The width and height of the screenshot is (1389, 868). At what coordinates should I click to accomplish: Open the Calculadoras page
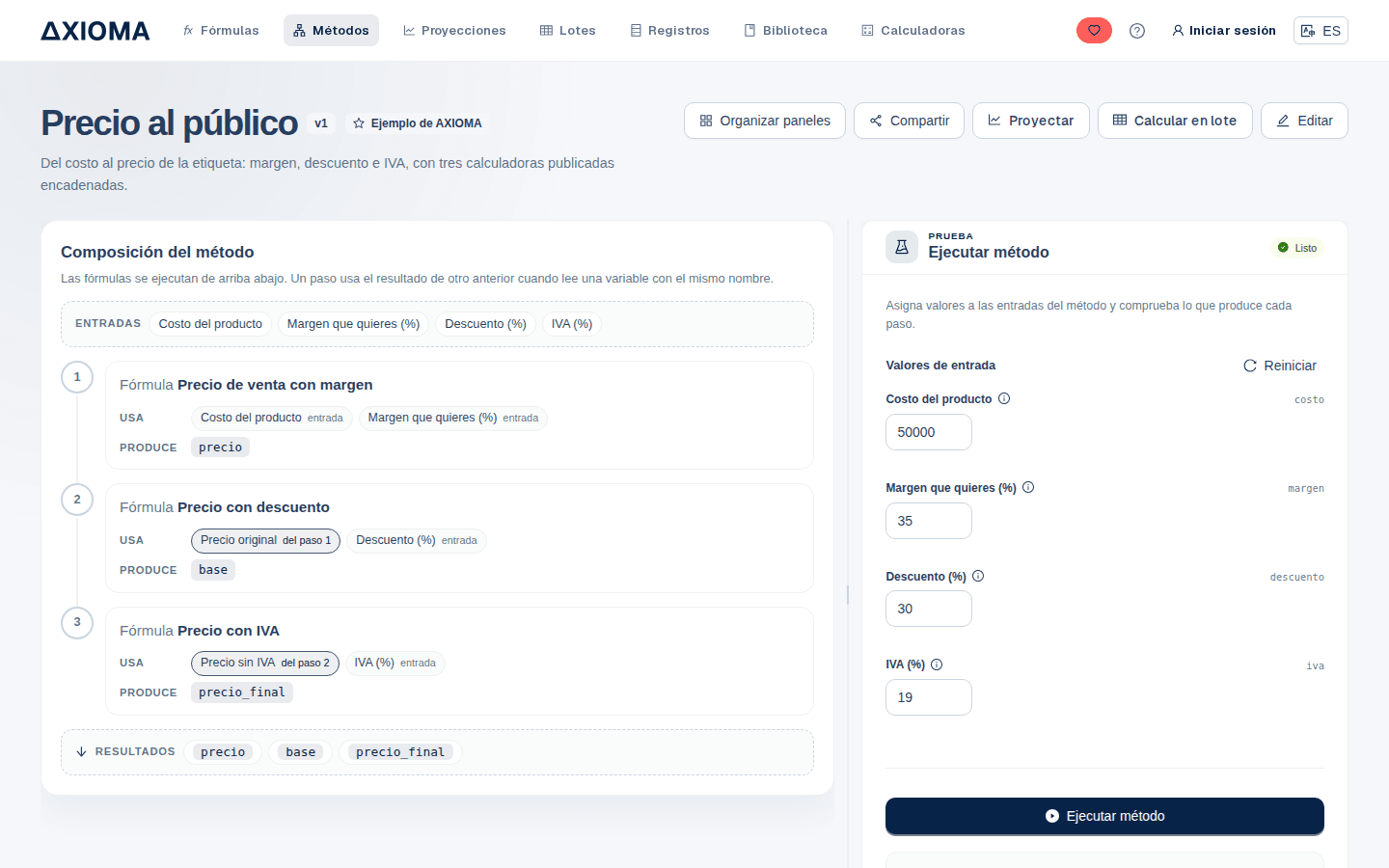pyautogui.click(x=913, y=31)
